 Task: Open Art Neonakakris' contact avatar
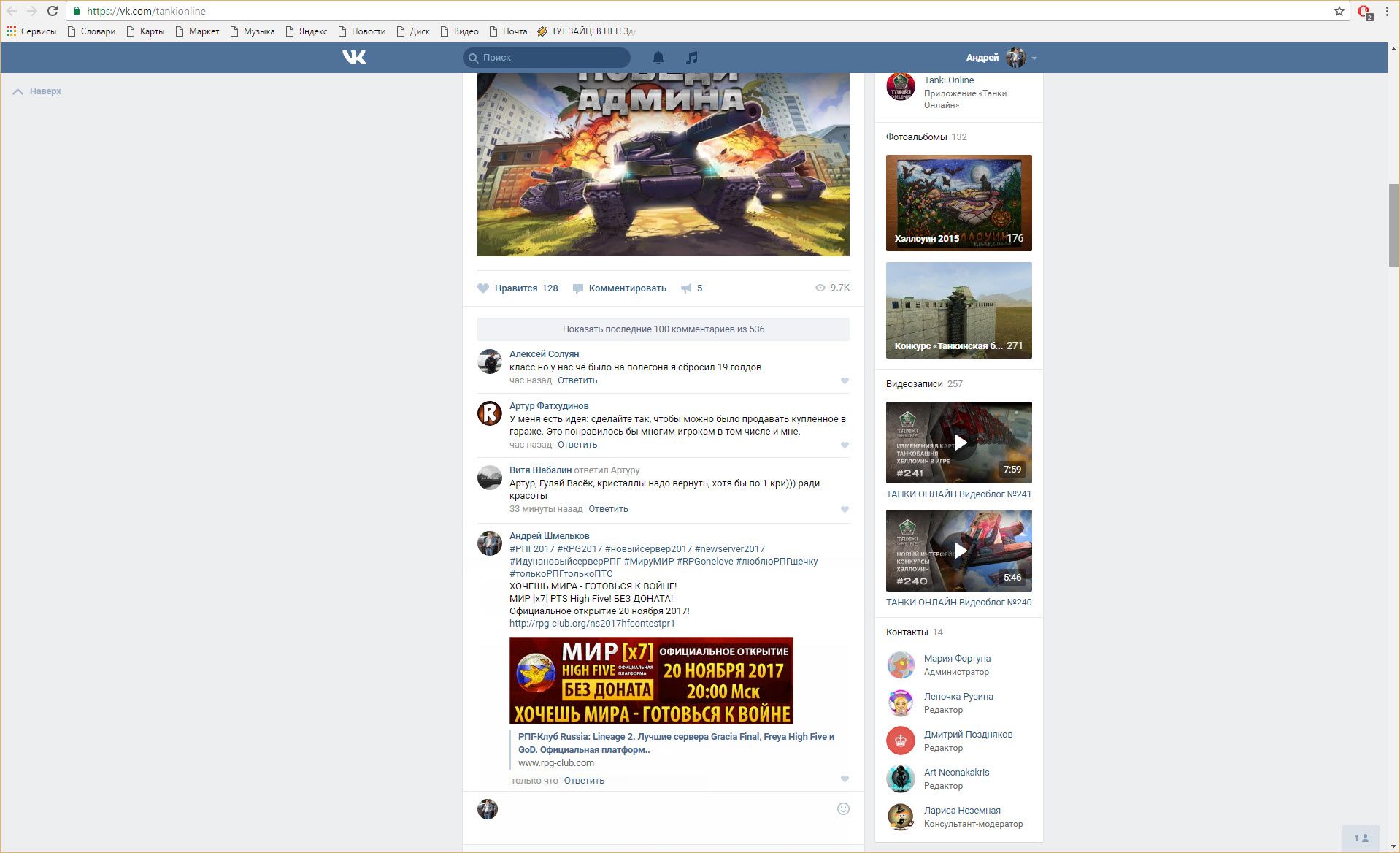click(901, 779)
